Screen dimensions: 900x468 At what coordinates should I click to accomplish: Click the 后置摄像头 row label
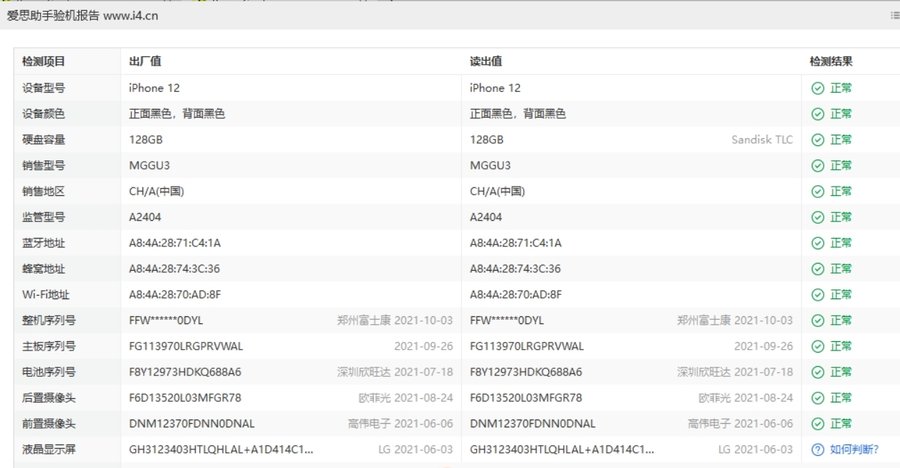click(x=49, y=398)
